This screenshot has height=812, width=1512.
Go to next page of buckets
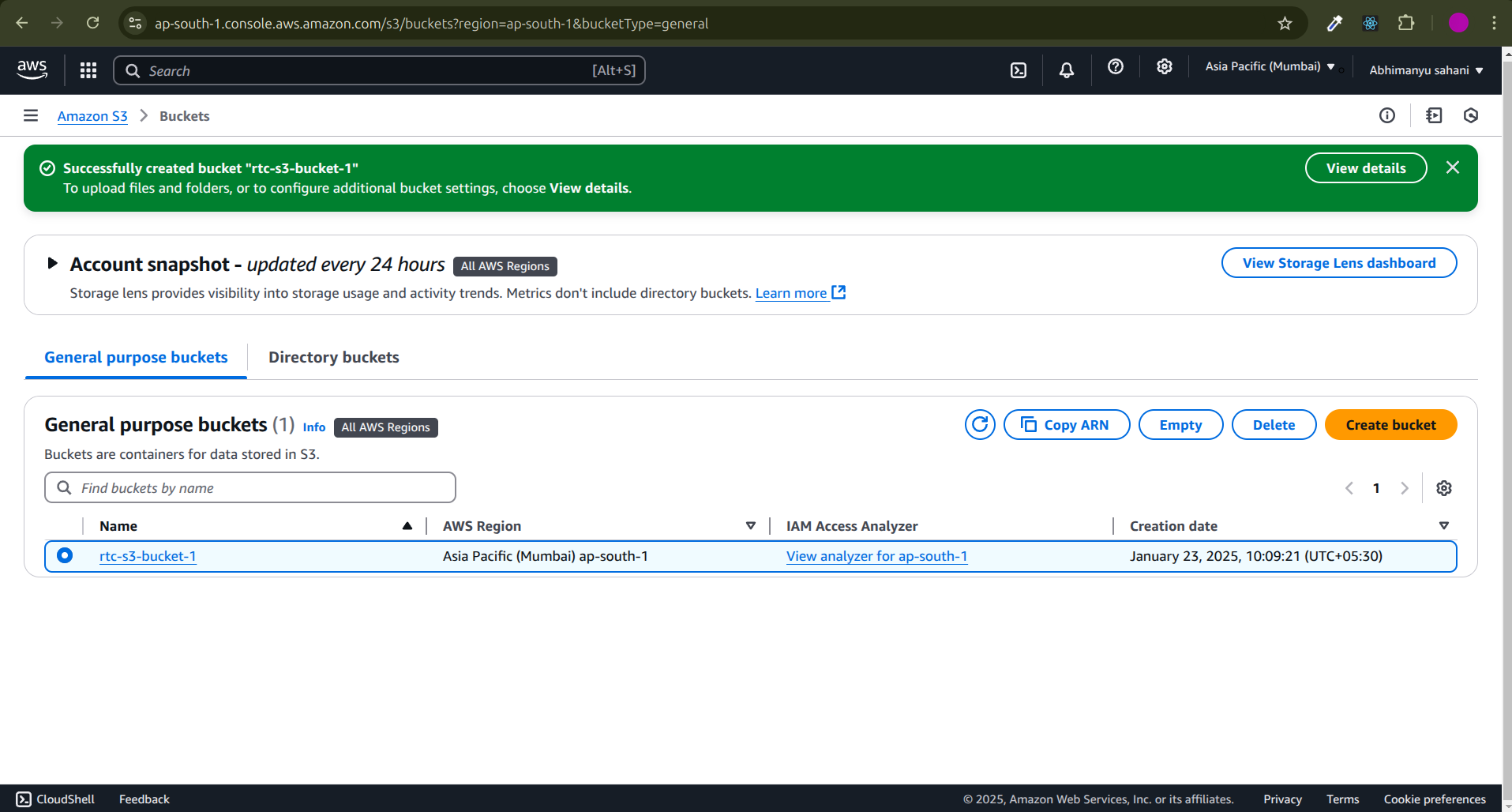[x=1405, y=488]
